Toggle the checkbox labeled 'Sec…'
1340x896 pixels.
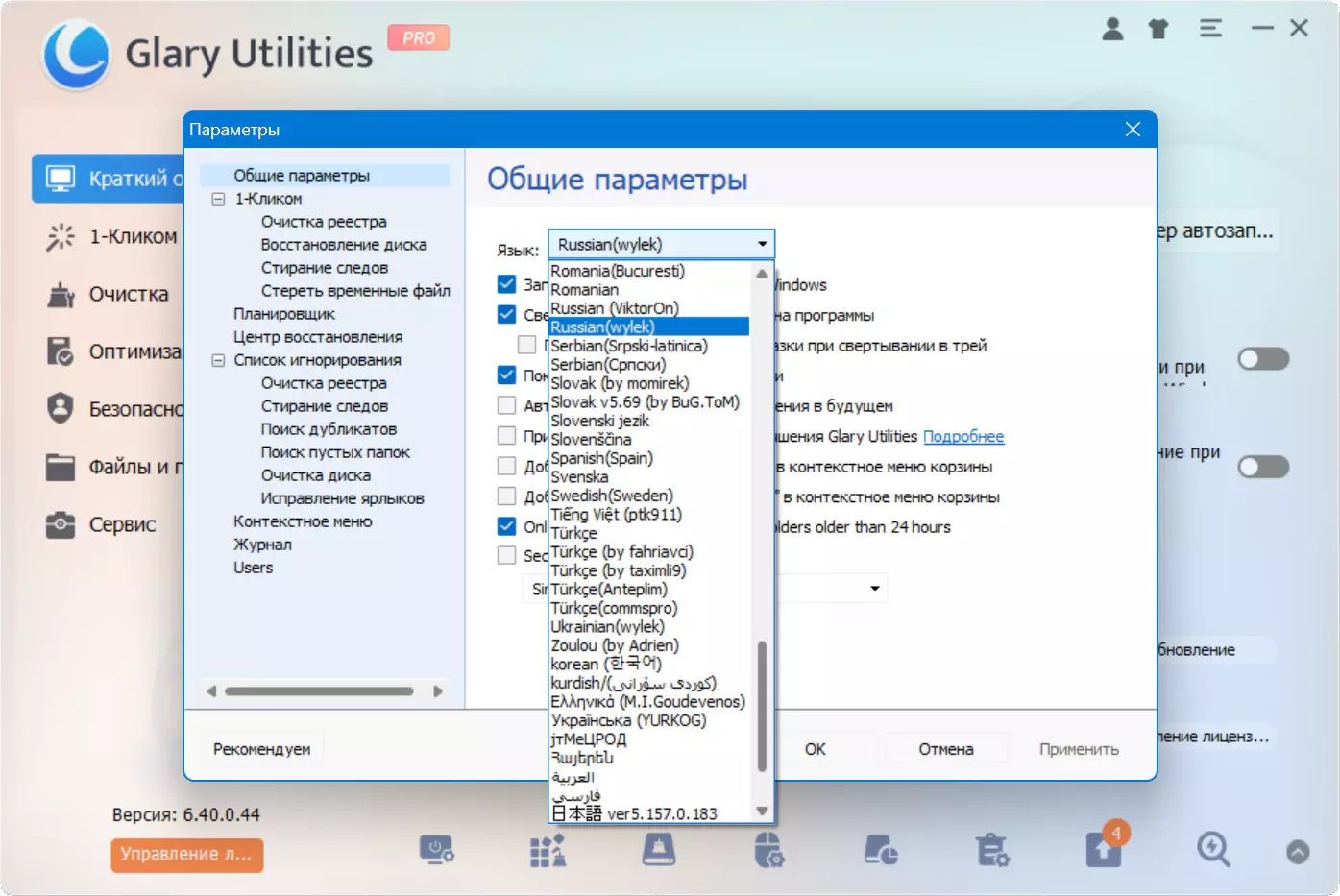point(506,555)
